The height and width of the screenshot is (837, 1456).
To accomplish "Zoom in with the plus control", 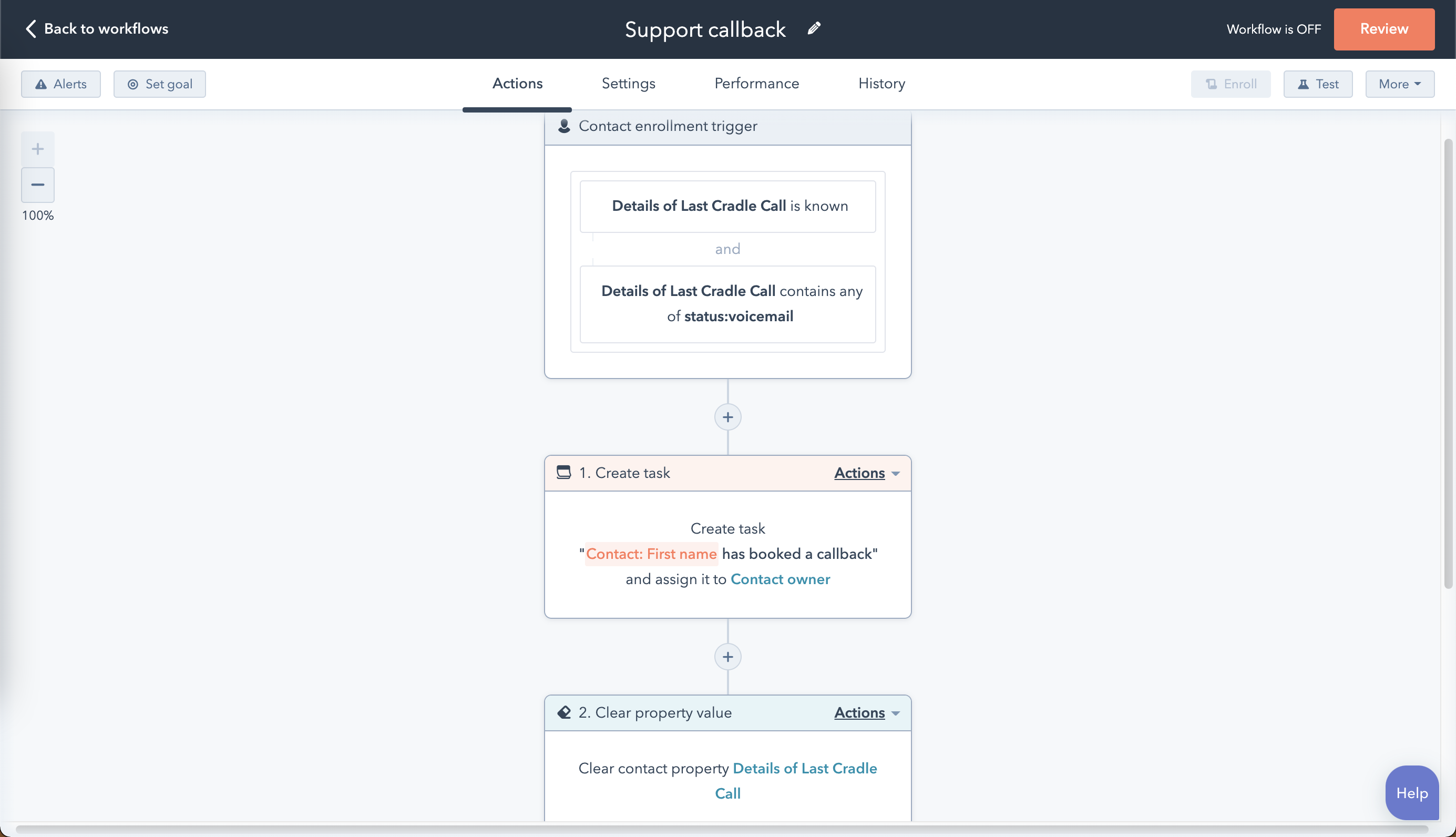I will (38, 149).
